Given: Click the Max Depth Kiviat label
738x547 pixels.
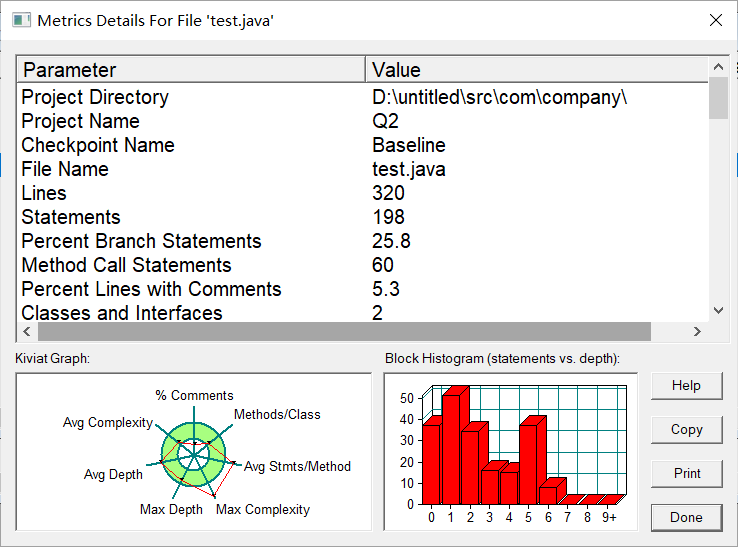Looking at the screenshot, I should [x=171, y=509].
